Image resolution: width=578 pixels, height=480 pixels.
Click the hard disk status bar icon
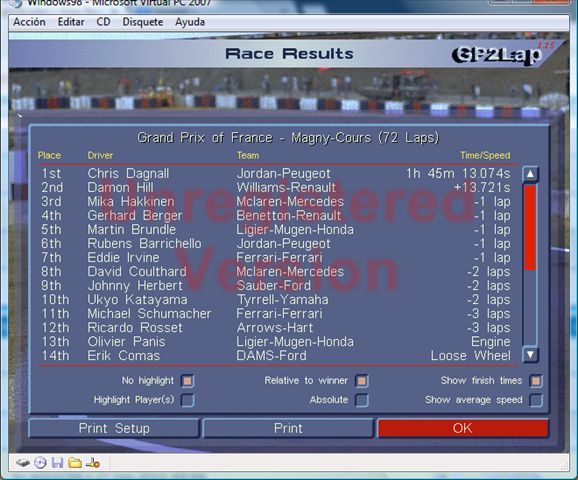tap(23, 463)
